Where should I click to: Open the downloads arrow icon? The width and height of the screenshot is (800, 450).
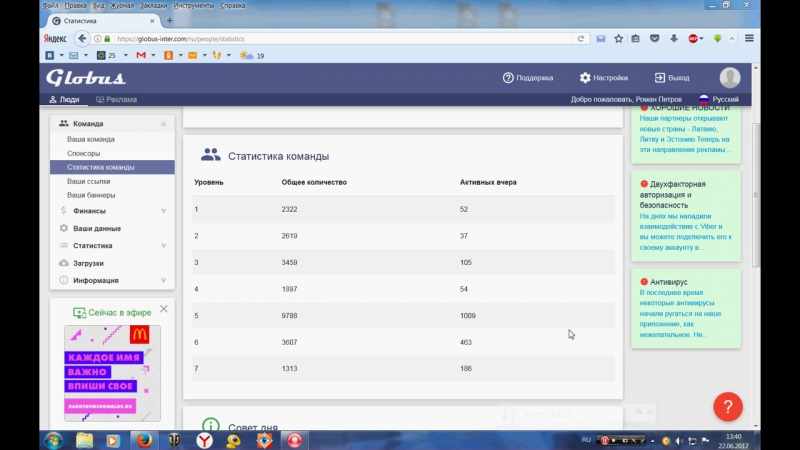674,39
